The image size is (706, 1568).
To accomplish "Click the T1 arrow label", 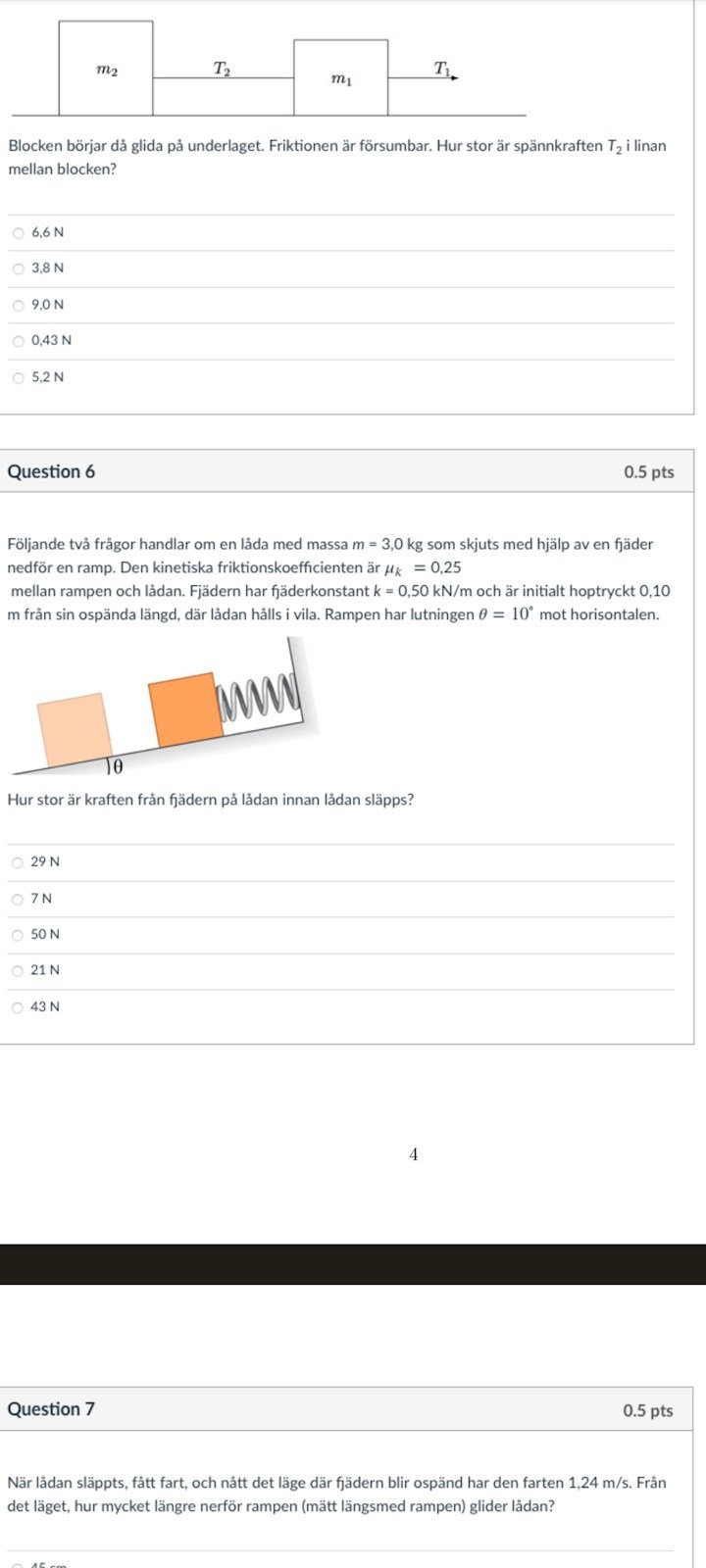I will [443, 68].
